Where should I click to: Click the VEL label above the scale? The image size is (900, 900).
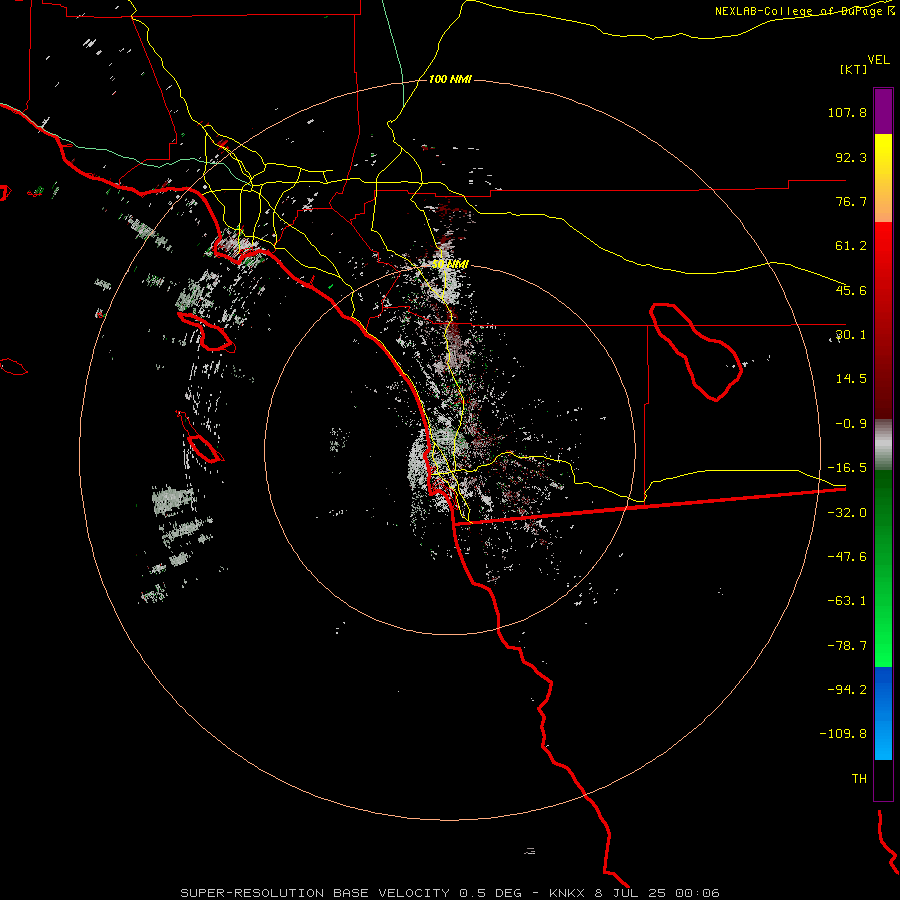tap(878, 60)
